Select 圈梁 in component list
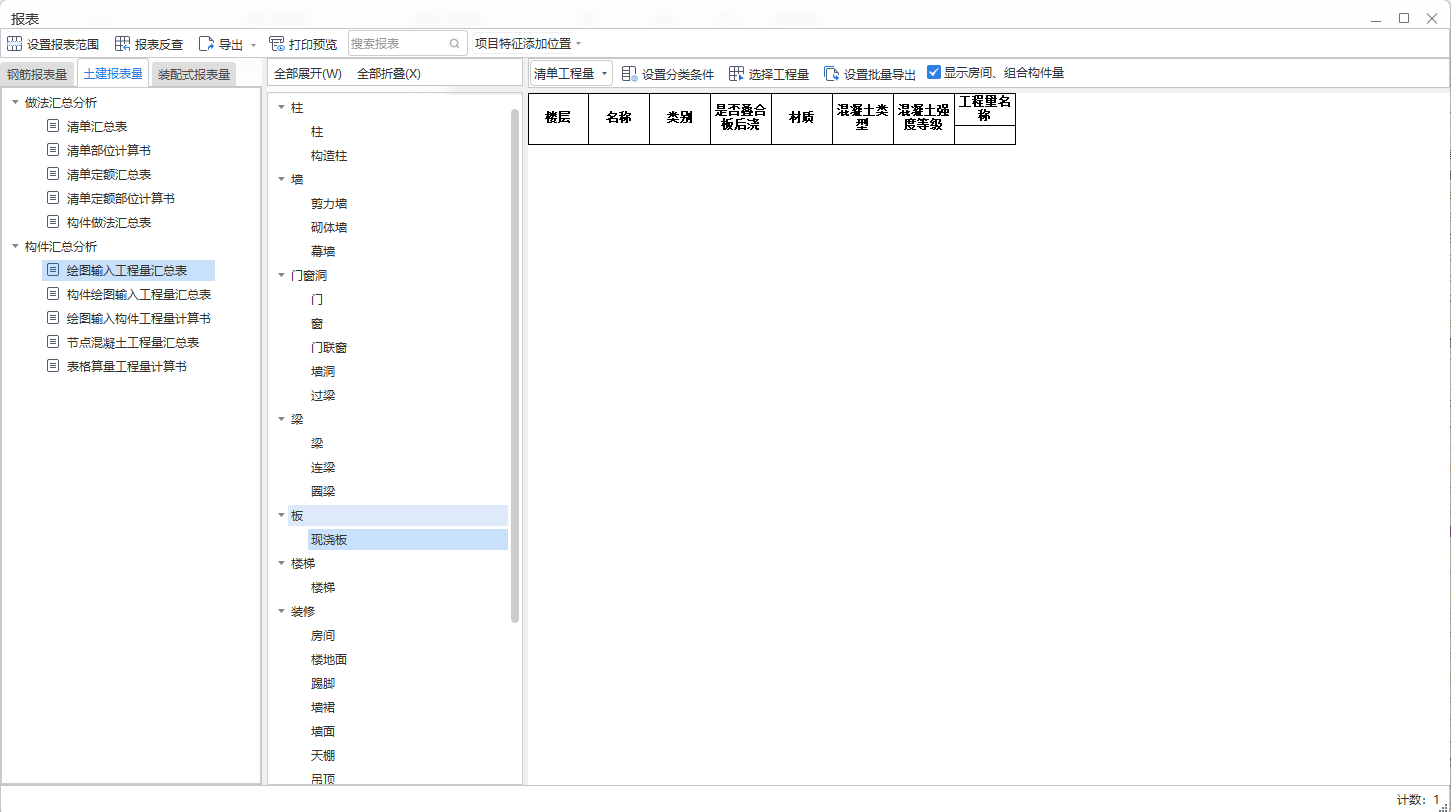This screenshot has height=812, width=1451. 323,491
